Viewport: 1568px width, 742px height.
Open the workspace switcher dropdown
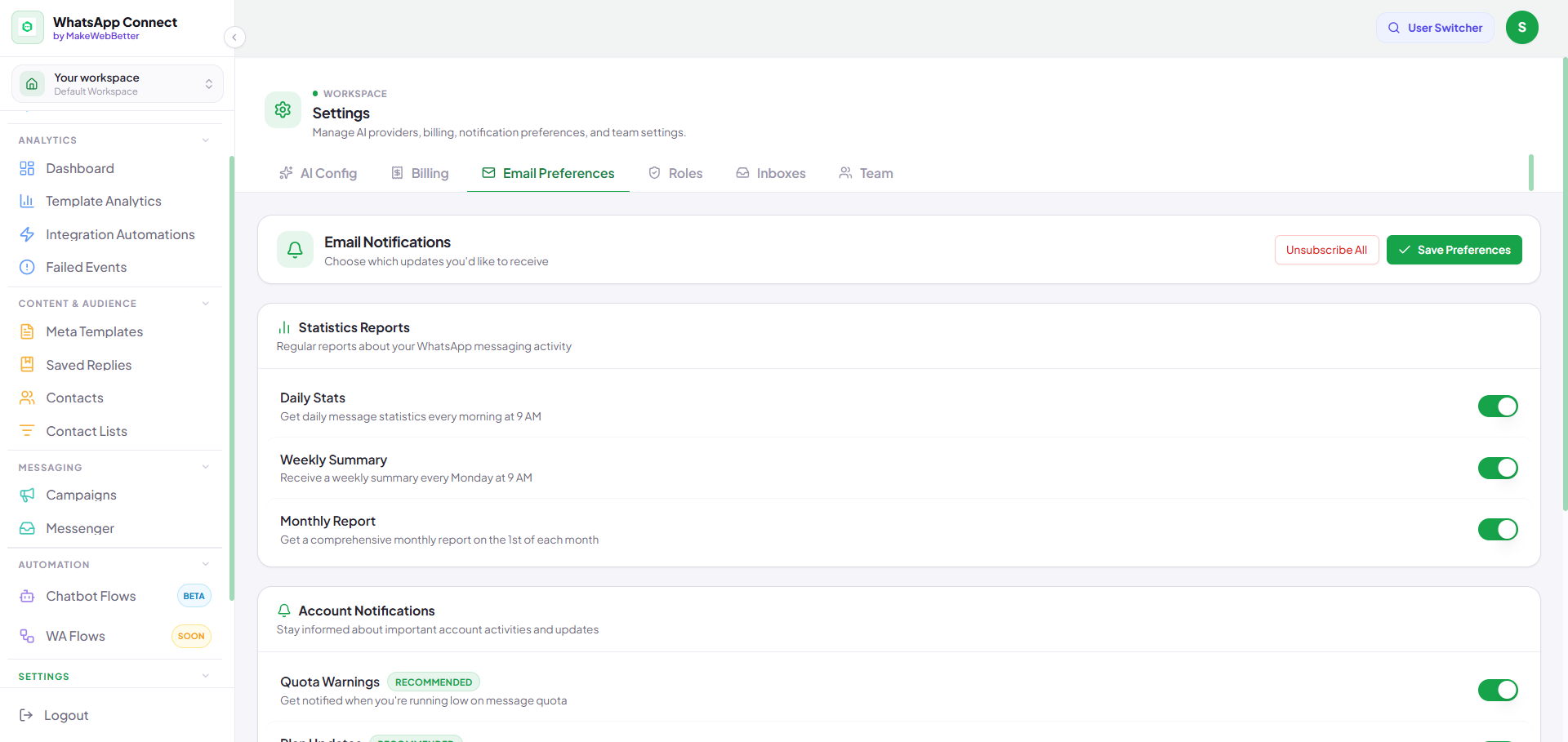[x=118, y=84]
